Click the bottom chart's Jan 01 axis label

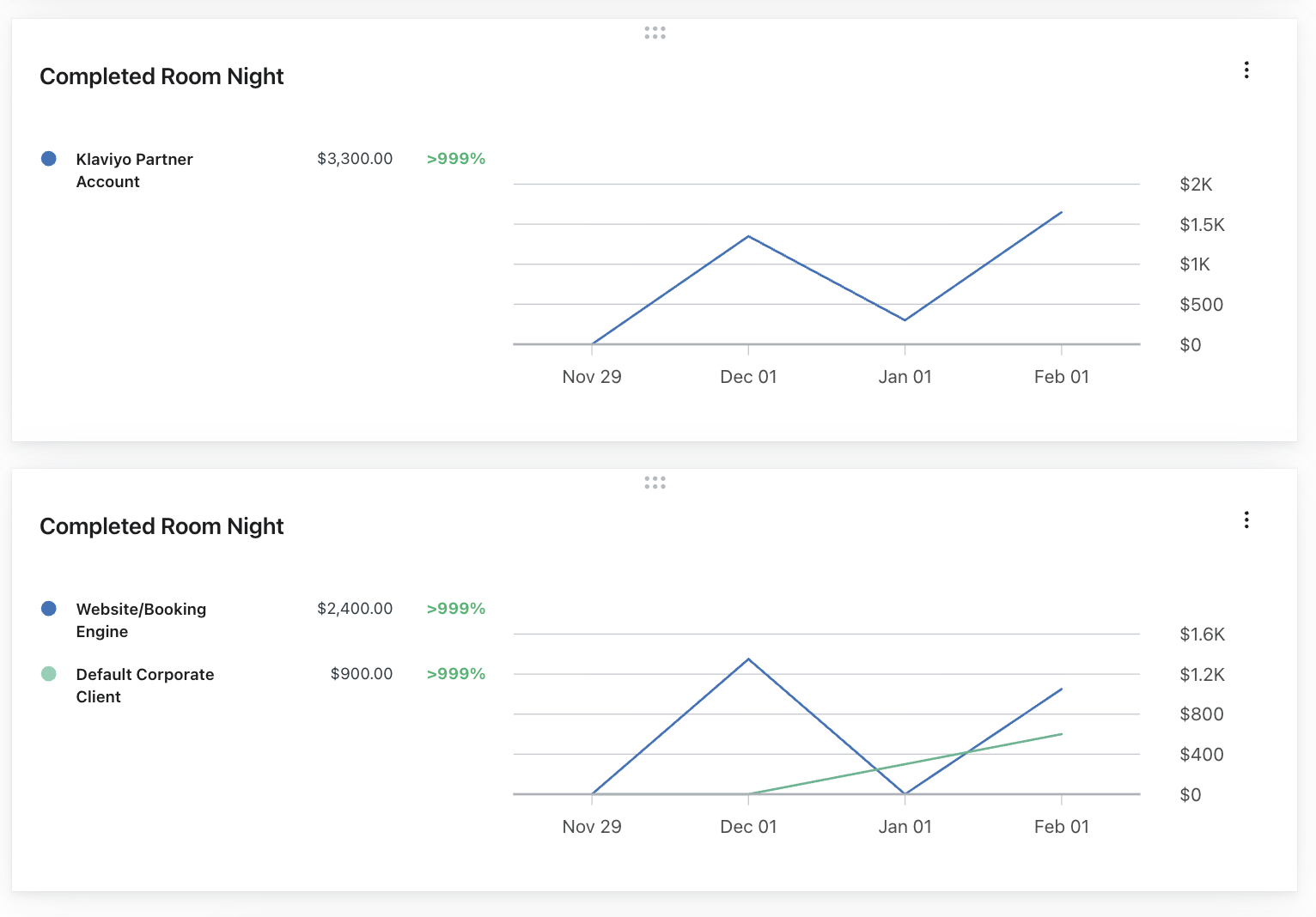click(x=905, y=827)
